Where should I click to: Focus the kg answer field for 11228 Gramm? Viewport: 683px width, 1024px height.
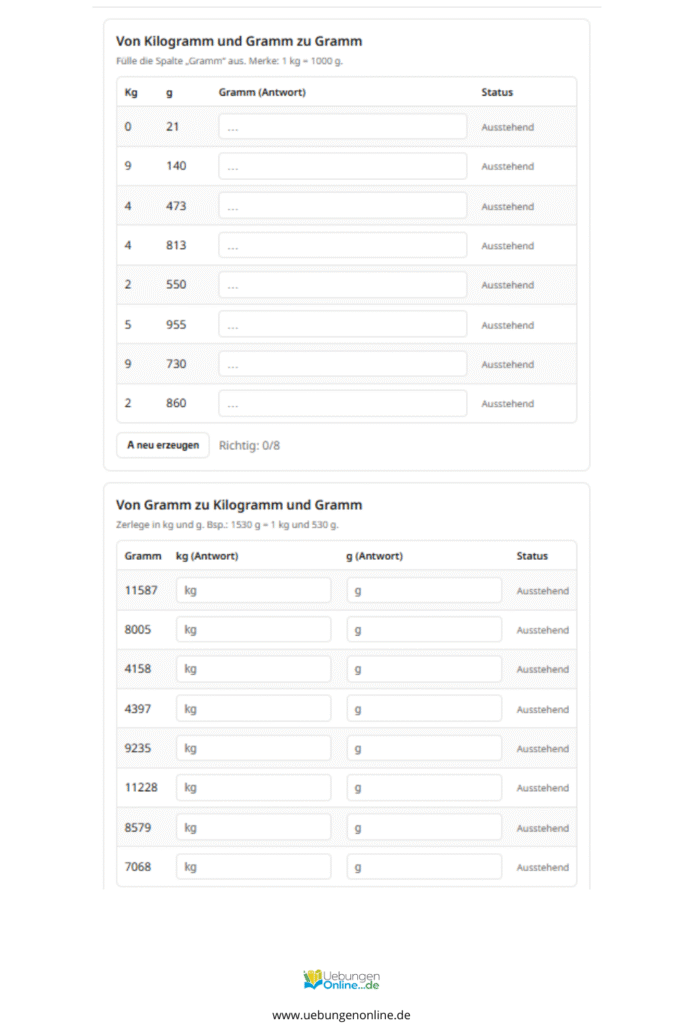pyautogui.click(x=253, y=788)
